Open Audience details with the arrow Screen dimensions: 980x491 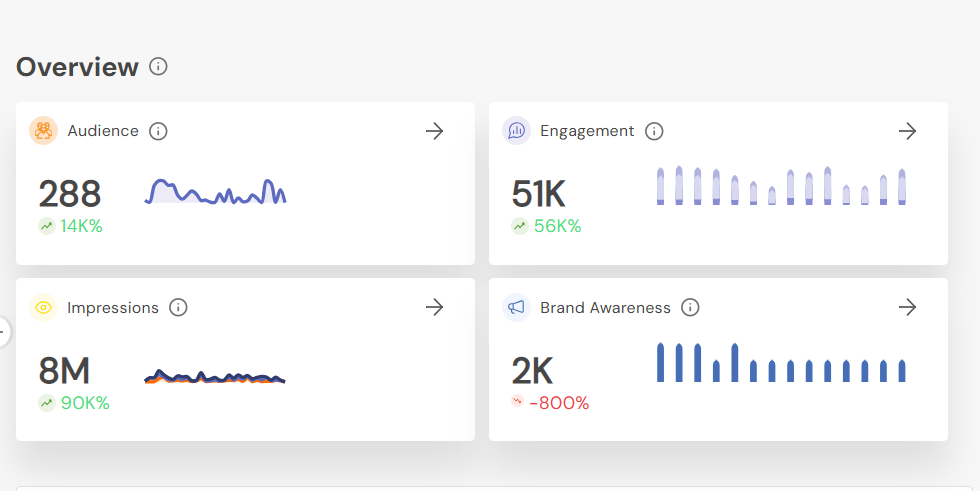434,131
